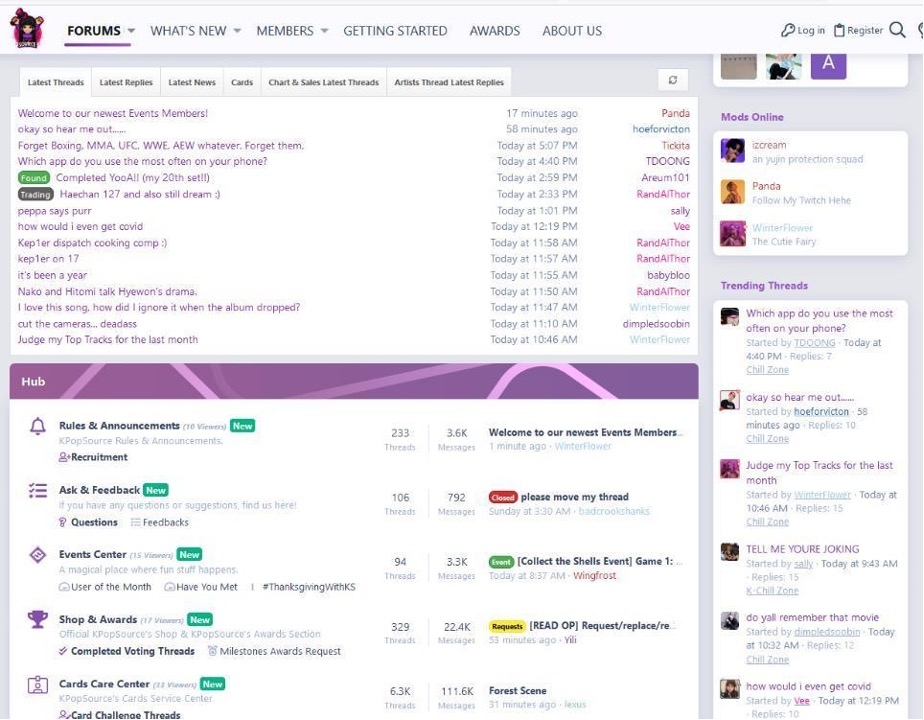This screenshot has width=924, height=720.
Task: Click the yellow Requests thread tag
Action: (x=507, y=626)
